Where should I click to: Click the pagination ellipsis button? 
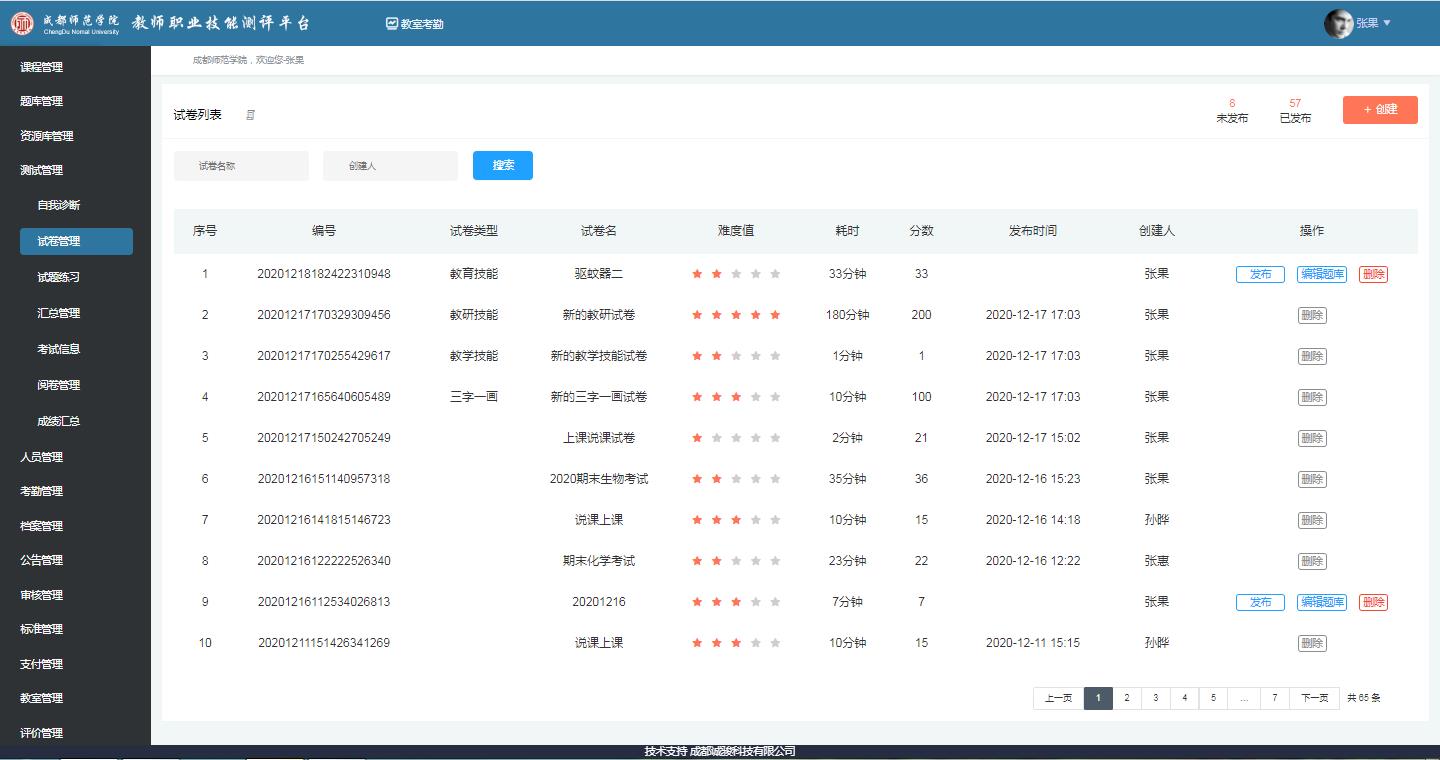(1244, 698)
